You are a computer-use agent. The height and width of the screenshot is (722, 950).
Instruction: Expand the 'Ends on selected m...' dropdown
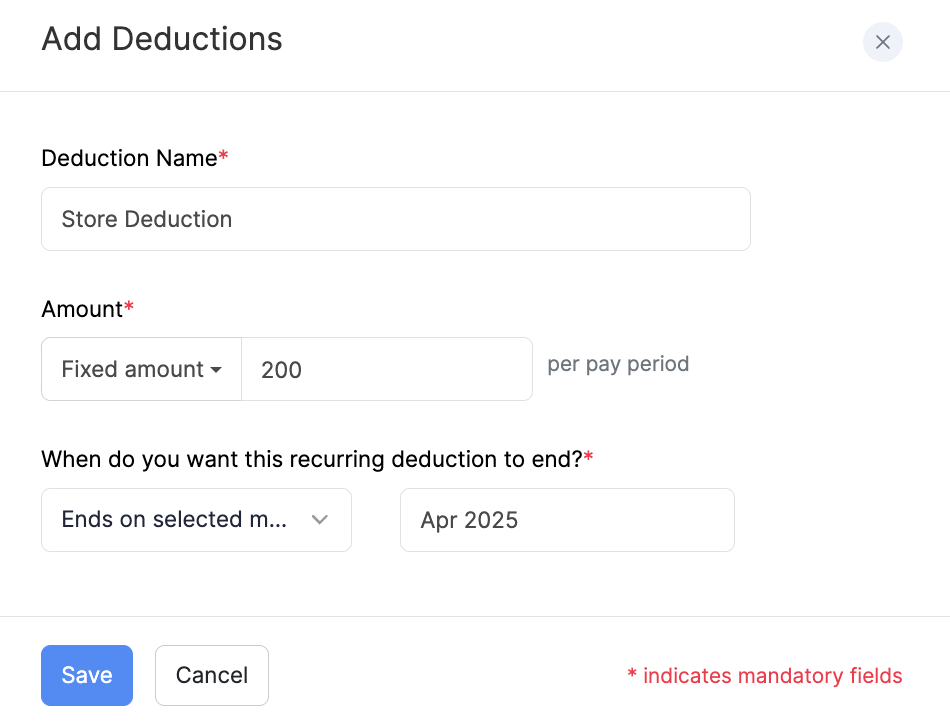point(196,520)
